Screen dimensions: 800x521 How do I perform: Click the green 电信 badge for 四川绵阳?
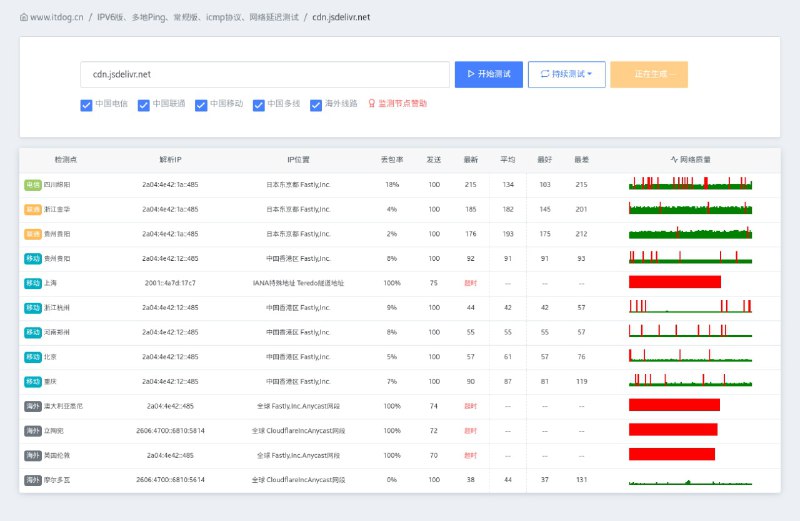point(33,185)
